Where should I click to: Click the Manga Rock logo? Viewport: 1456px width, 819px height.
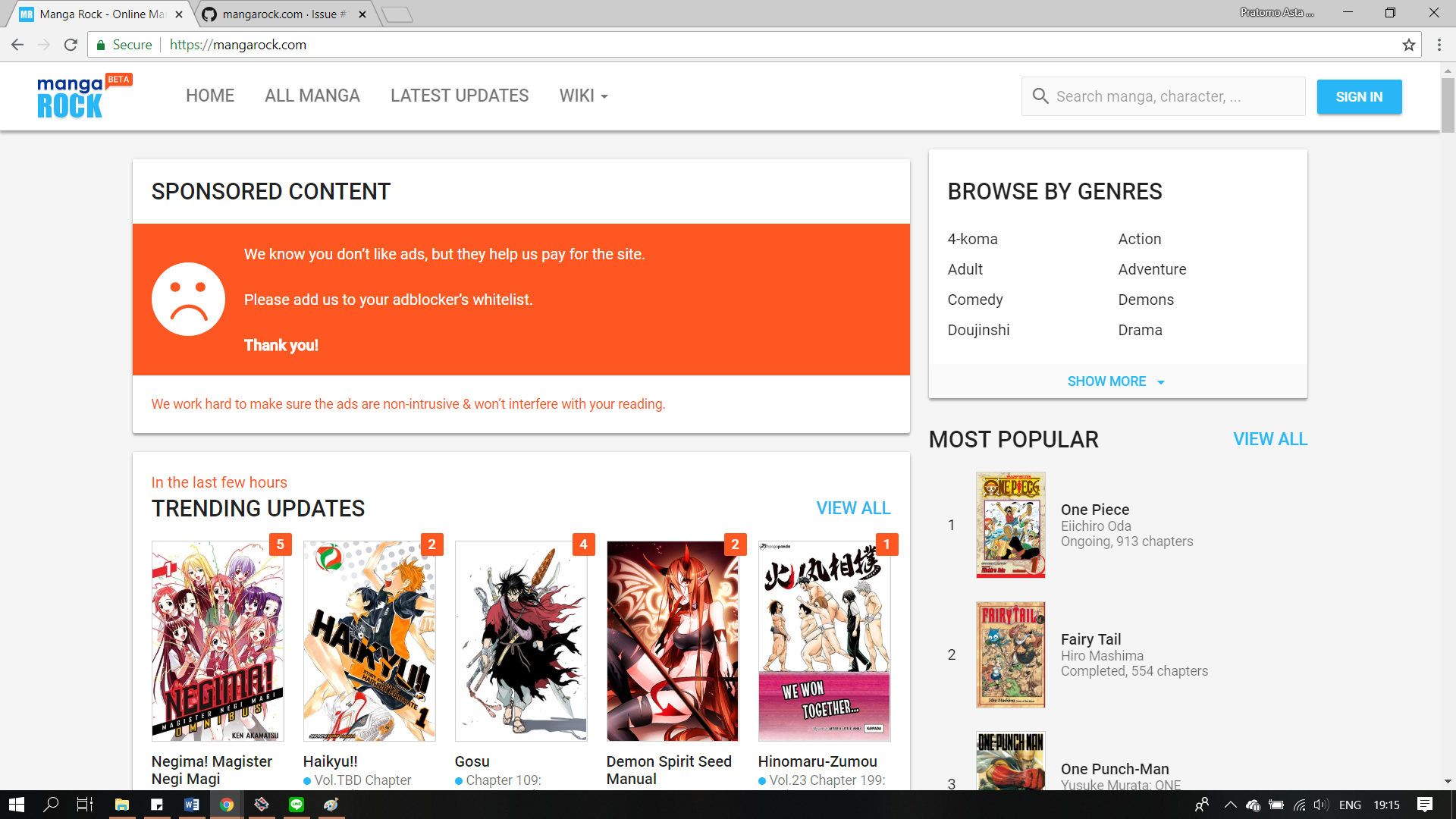71,97
